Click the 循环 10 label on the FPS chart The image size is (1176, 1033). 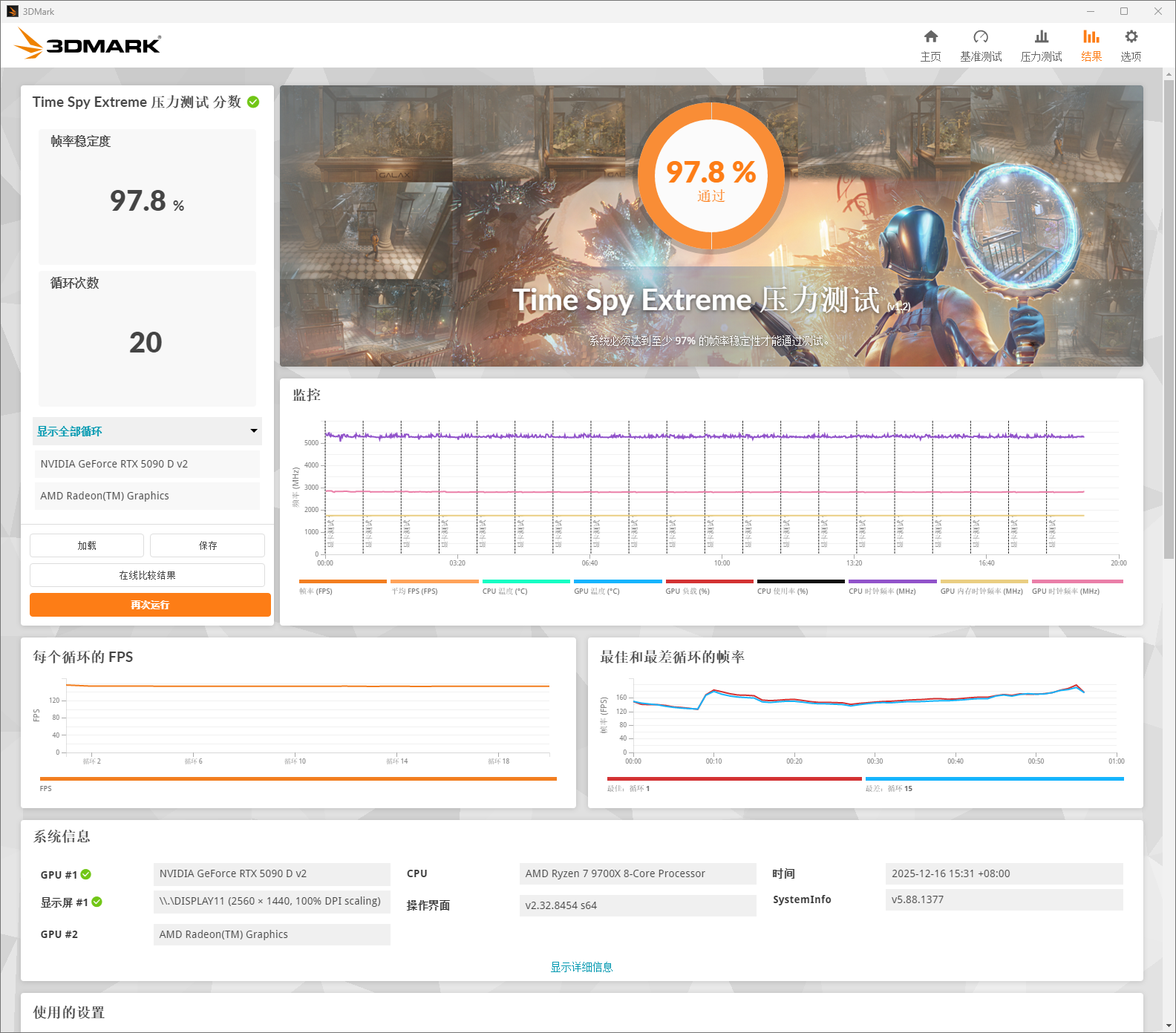(x=295, y=761)
